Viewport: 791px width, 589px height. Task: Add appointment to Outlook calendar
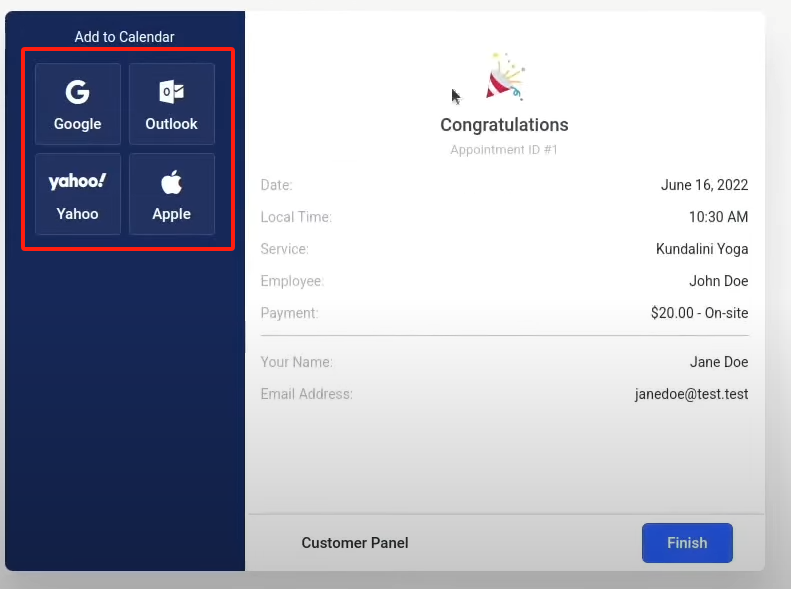[x=172, y=104]
